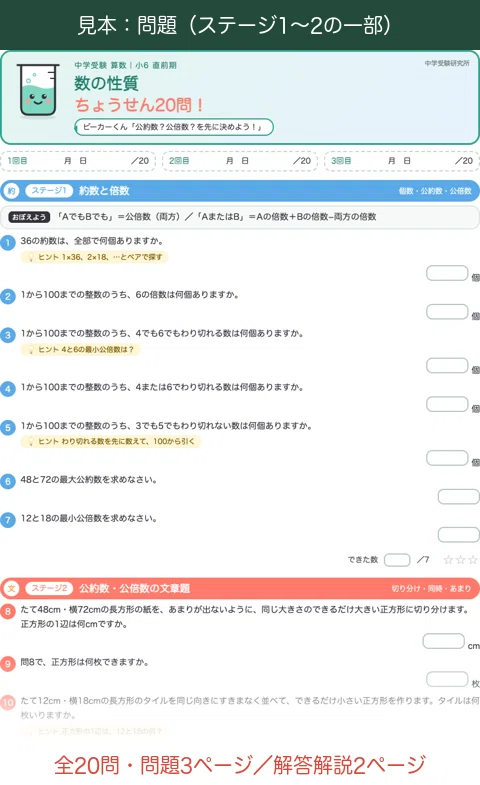Select question number 2 circle
Image resolution: width=480 pixels, height=785 pixels.
[x=8, y=296]
